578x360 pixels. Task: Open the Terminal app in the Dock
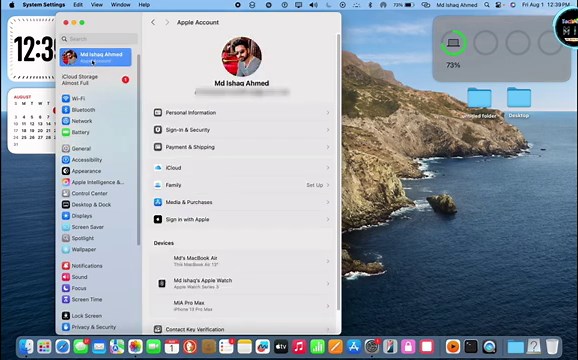pyautogui.click(x=471, y=346)
